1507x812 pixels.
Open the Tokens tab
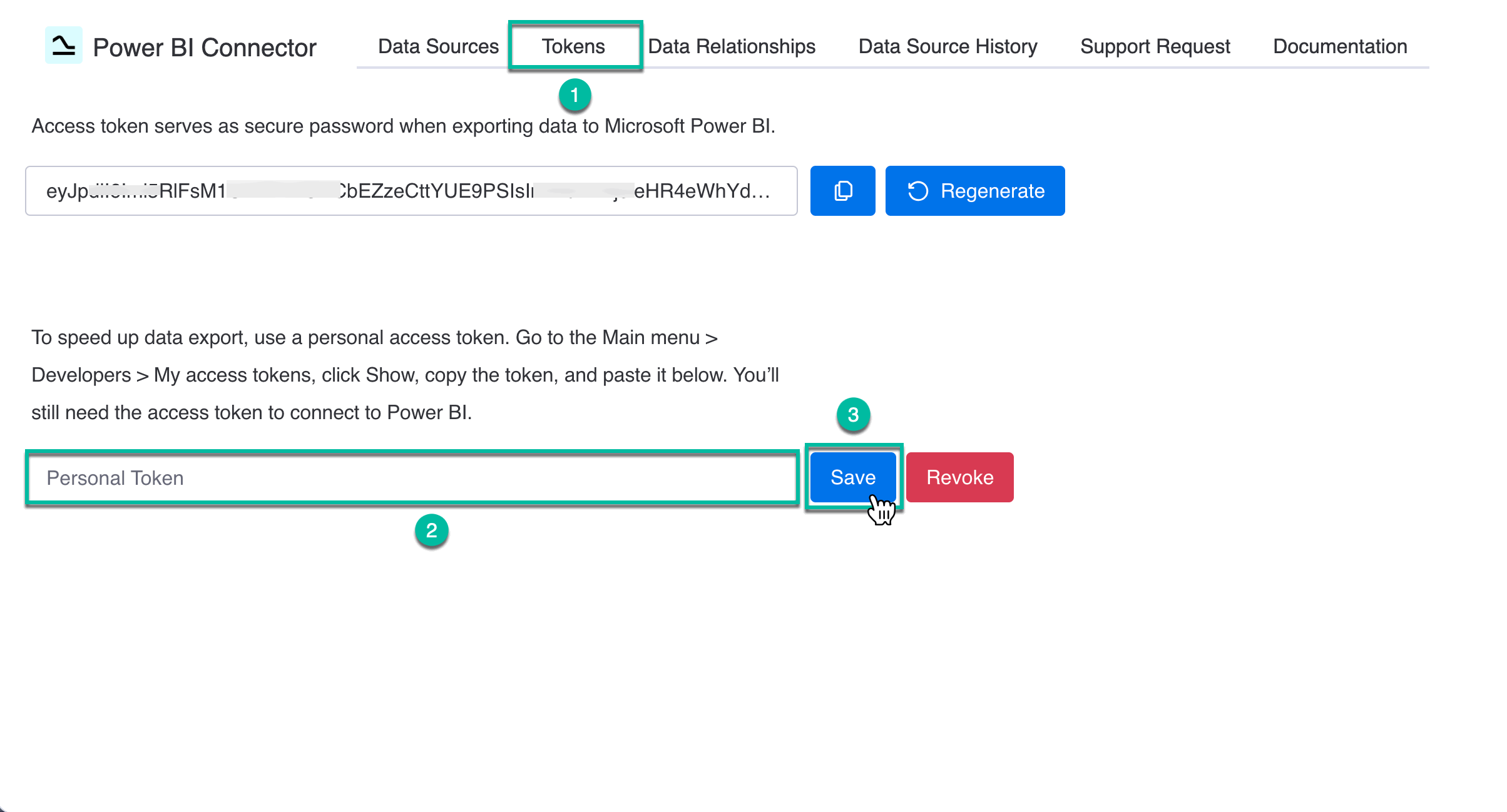[x=573, y=46]
